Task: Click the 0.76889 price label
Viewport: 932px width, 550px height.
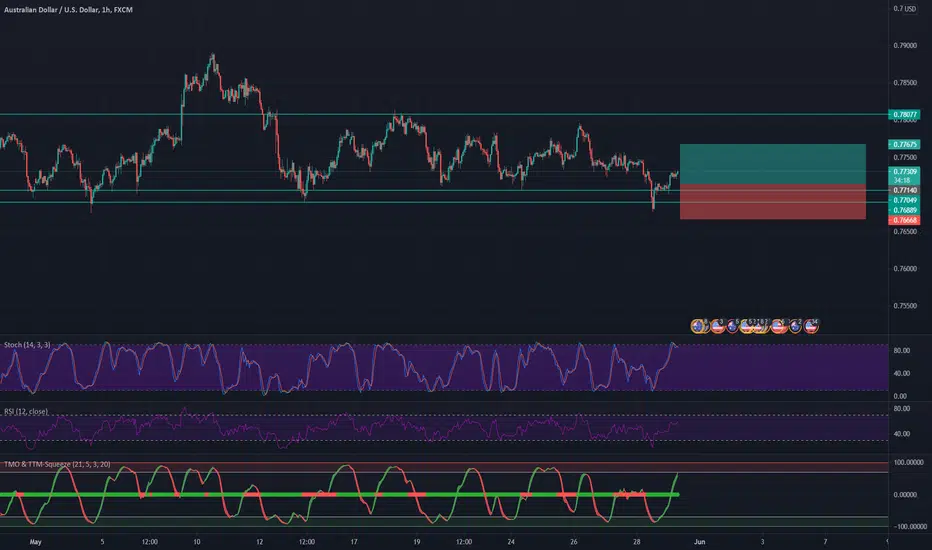Action: click(904, 210)
